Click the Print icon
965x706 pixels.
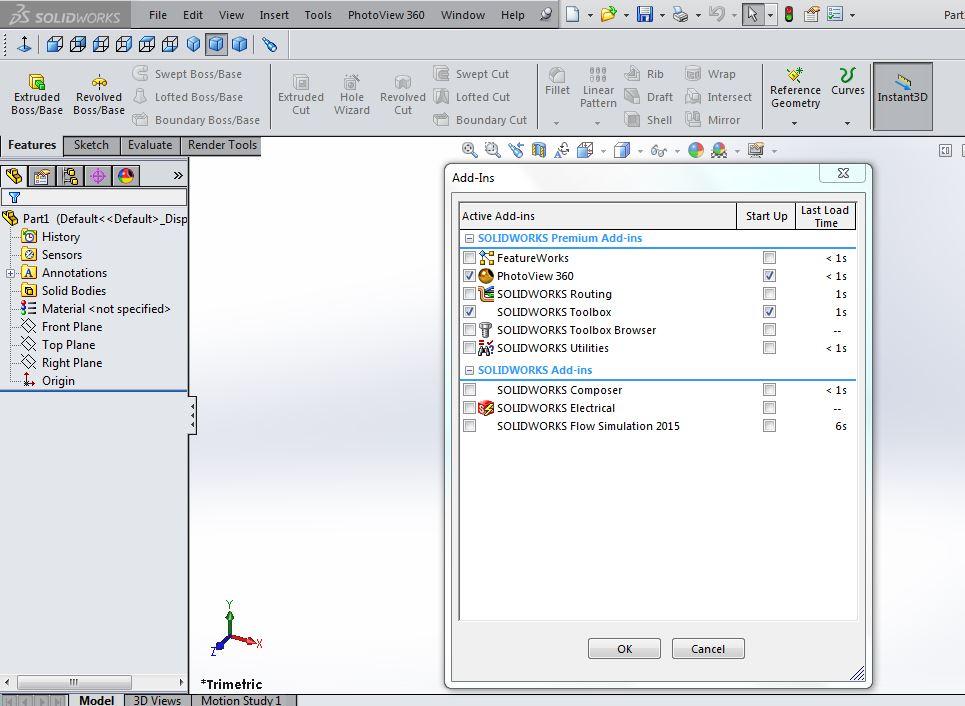(680, 14)
